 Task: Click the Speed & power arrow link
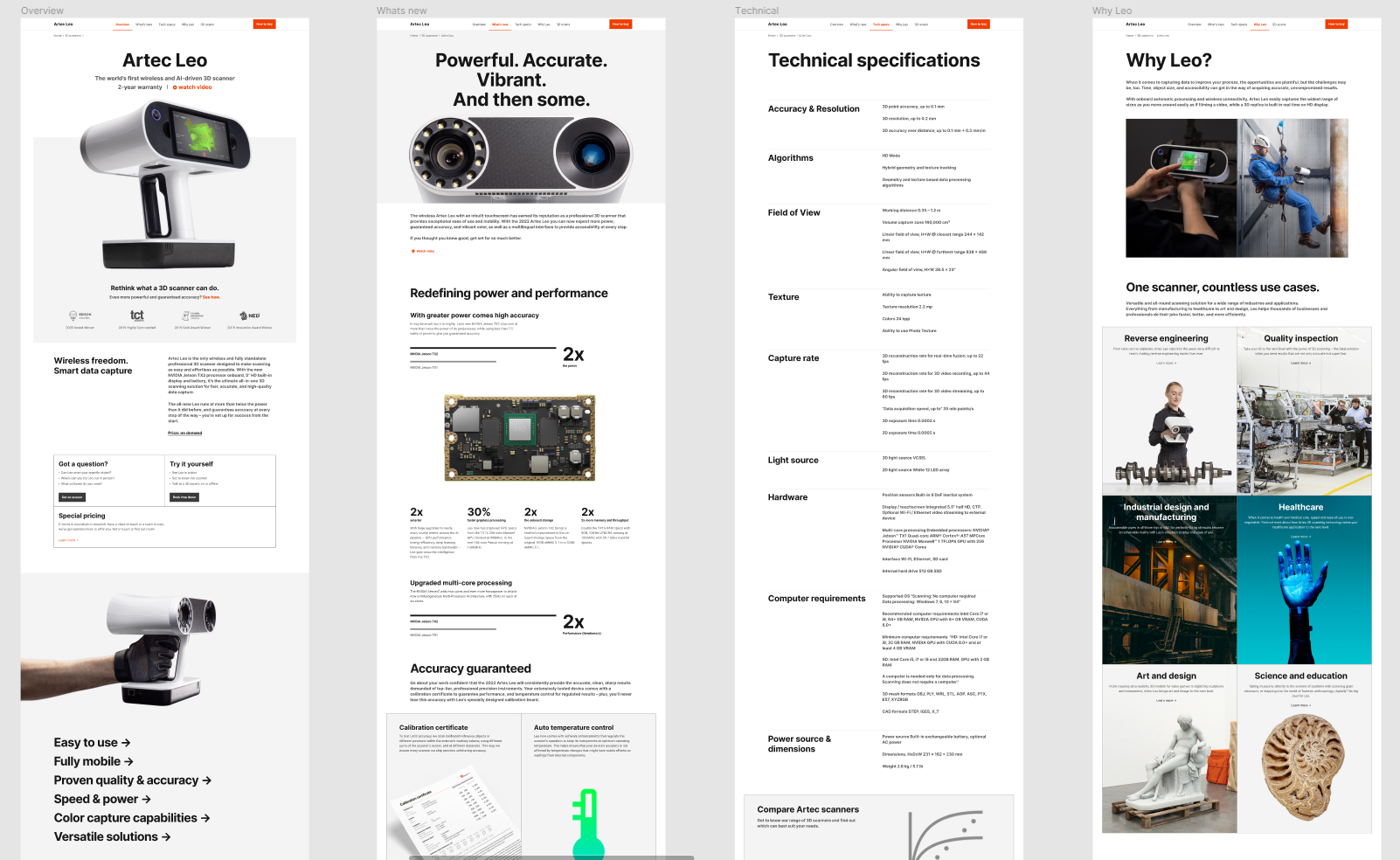102,799
